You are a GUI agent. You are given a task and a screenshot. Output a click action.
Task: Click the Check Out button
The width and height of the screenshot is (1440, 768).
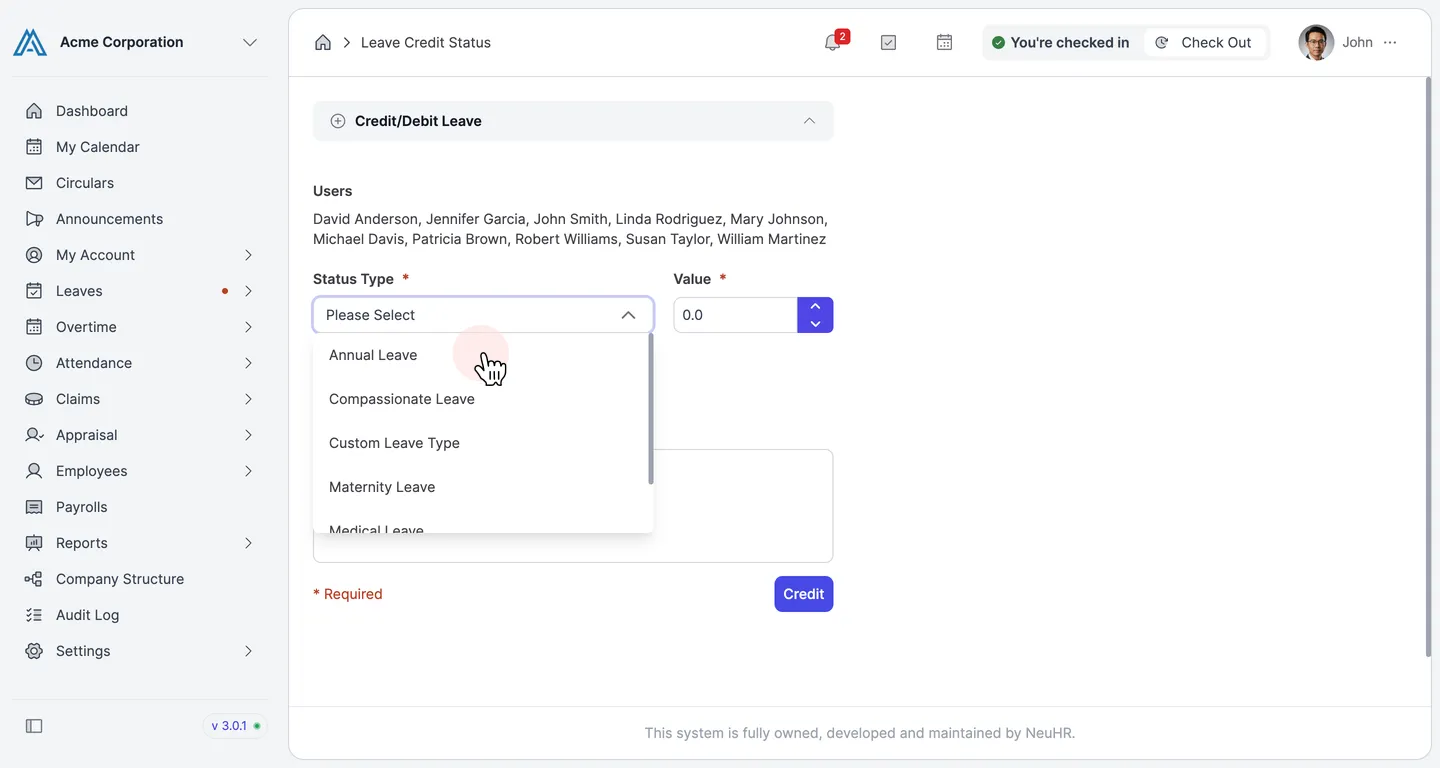[x=1204, y=42]
